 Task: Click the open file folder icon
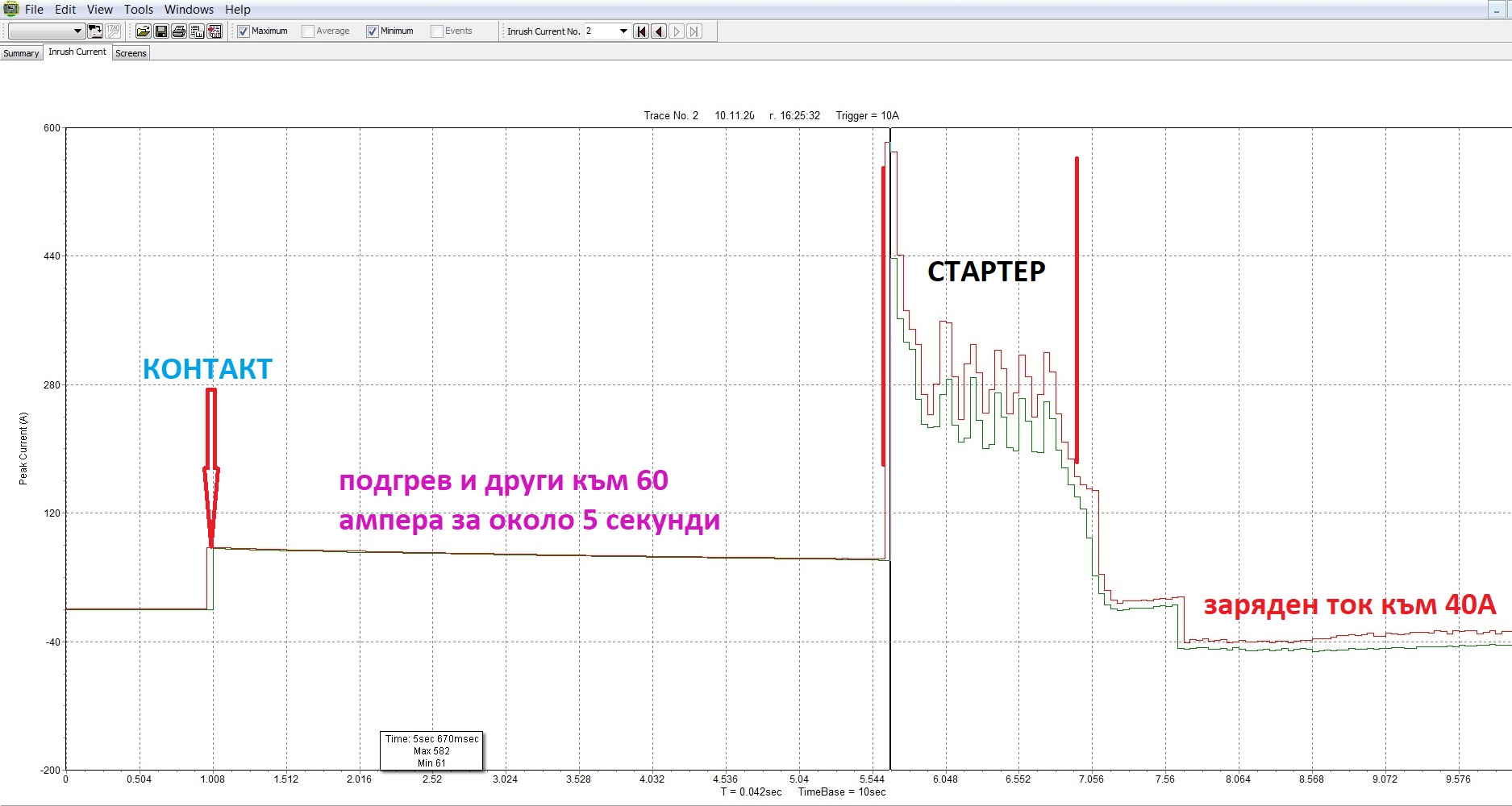[x=143, y=31]
